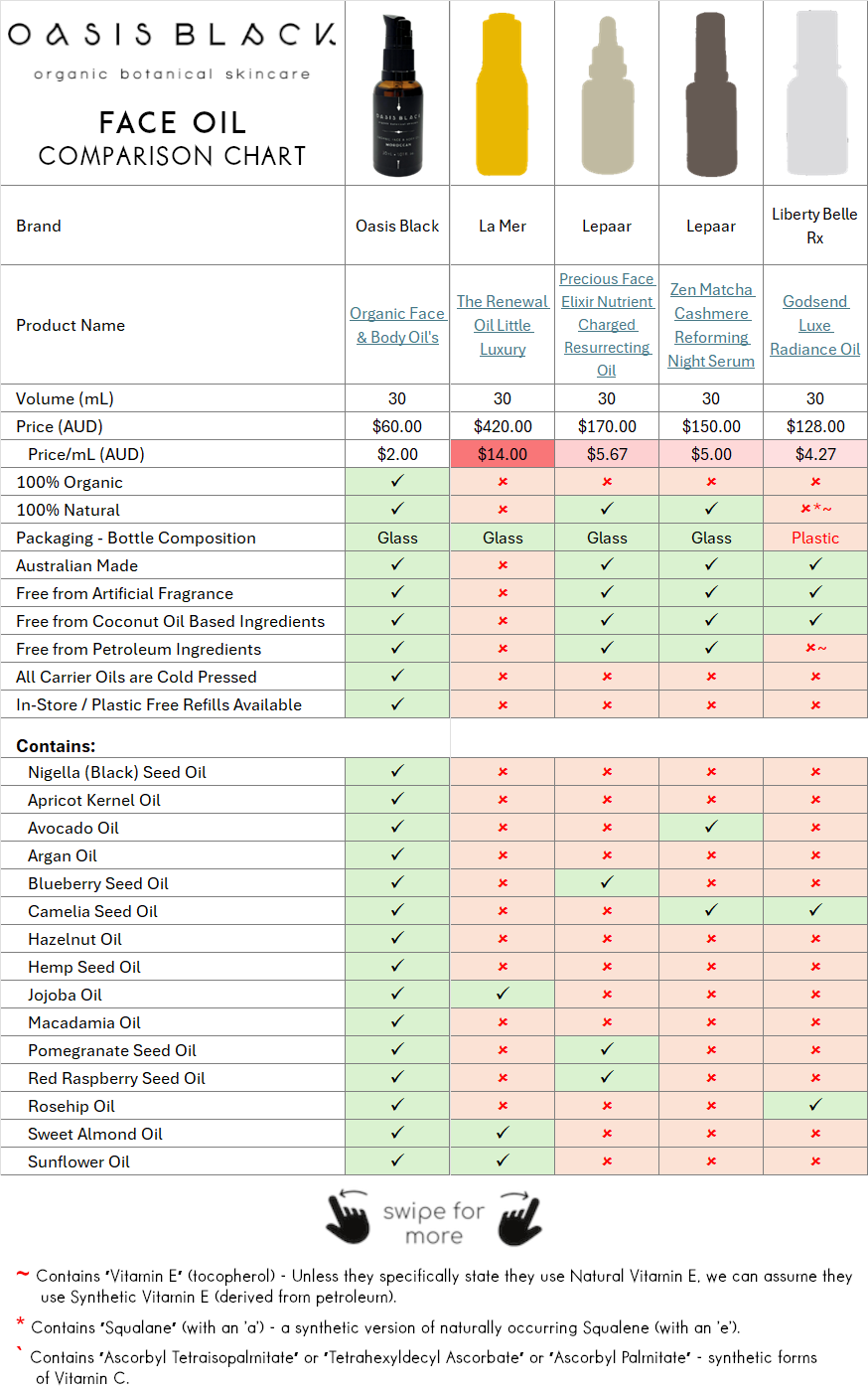Tap the swipe-right hand icon
This screenshot has width=868, height=1391.
tap(519, 1218)
